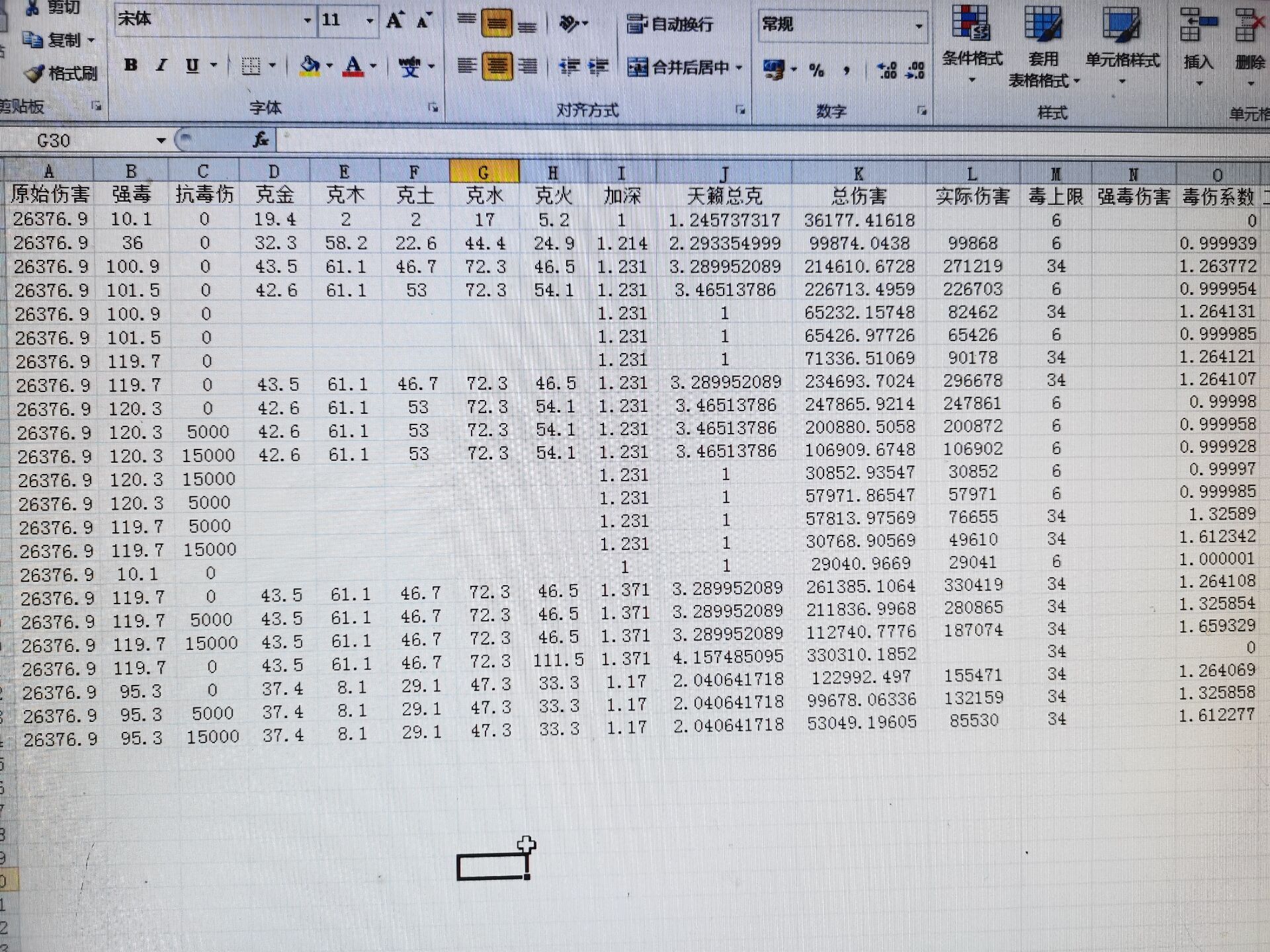
Task: Click the 总伤害 header cell
Action: tap(859, 196)
